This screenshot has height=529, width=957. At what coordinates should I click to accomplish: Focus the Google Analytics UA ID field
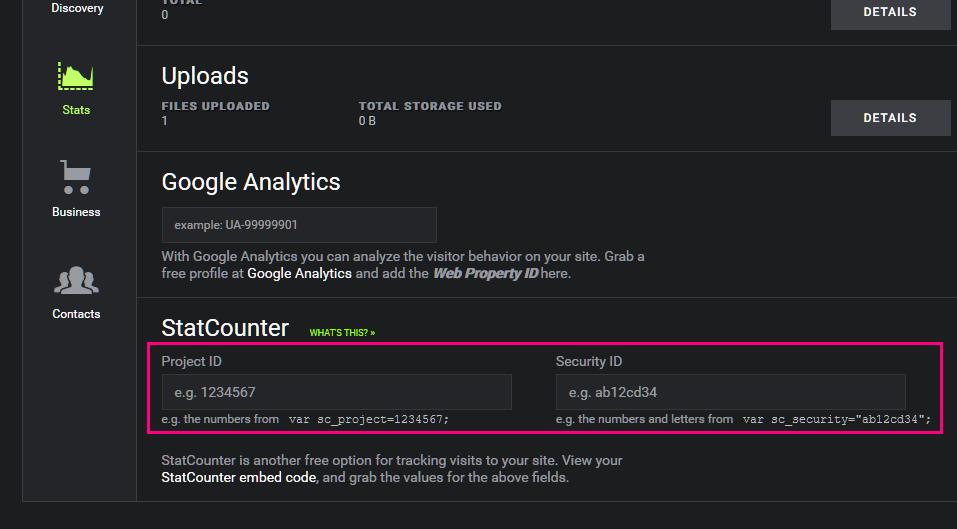click(299, 225)
